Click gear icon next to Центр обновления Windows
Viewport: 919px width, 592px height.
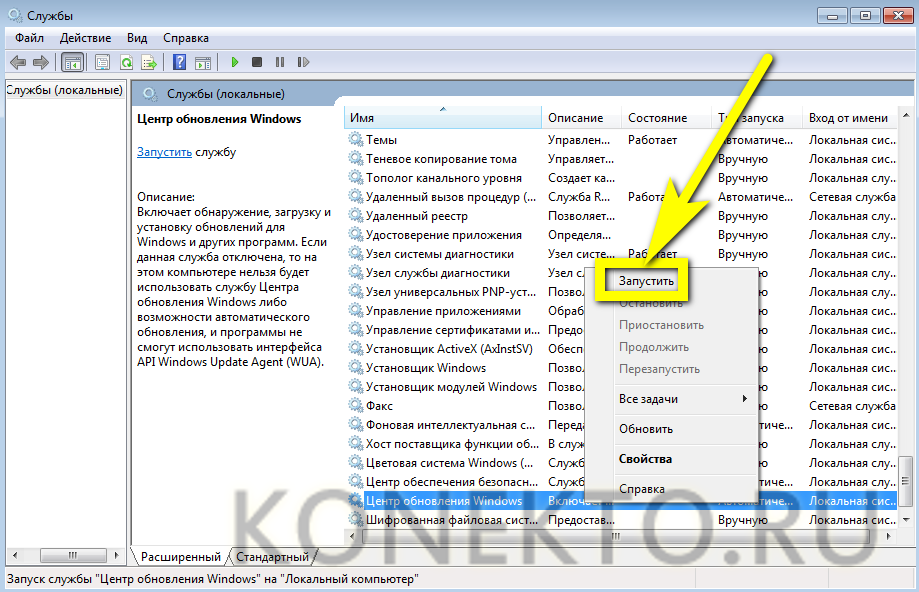tap(355, 501)
